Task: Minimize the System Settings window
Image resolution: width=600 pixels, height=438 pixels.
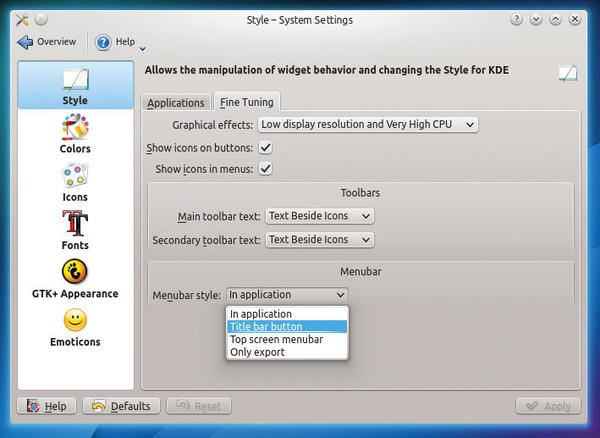Action: [536, 19]
